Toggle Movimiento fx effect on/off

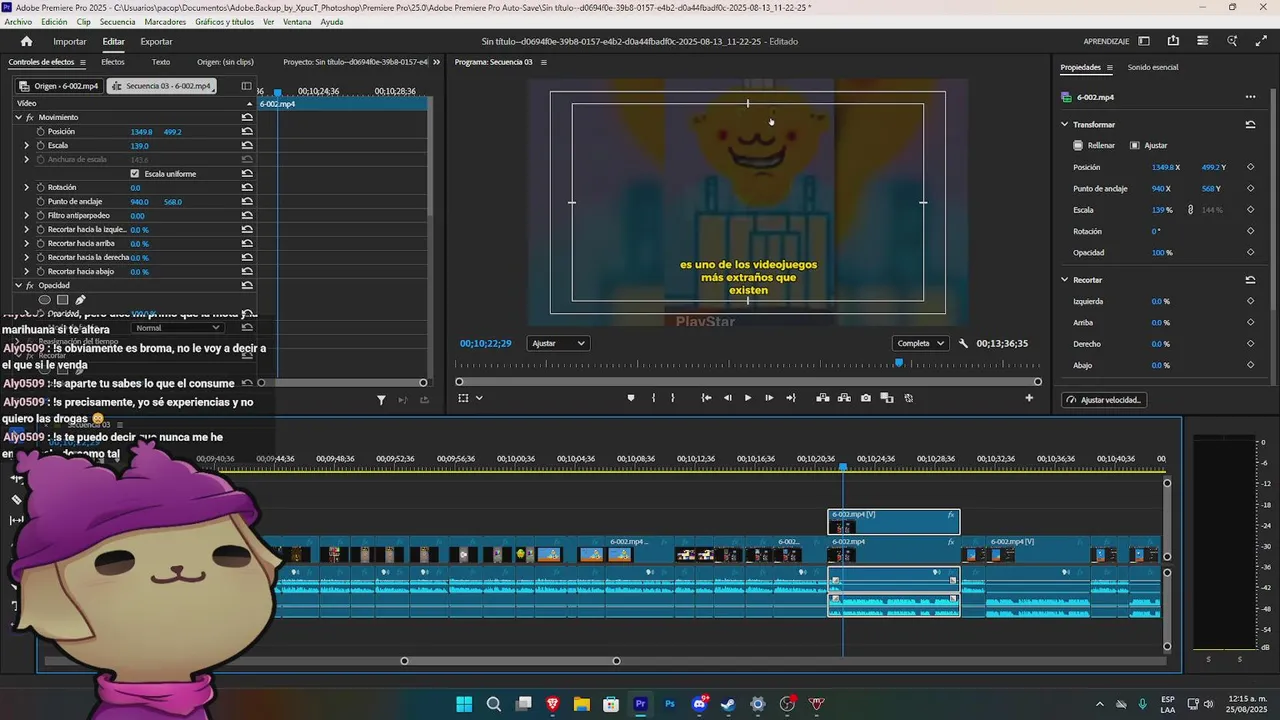point(30,117)
